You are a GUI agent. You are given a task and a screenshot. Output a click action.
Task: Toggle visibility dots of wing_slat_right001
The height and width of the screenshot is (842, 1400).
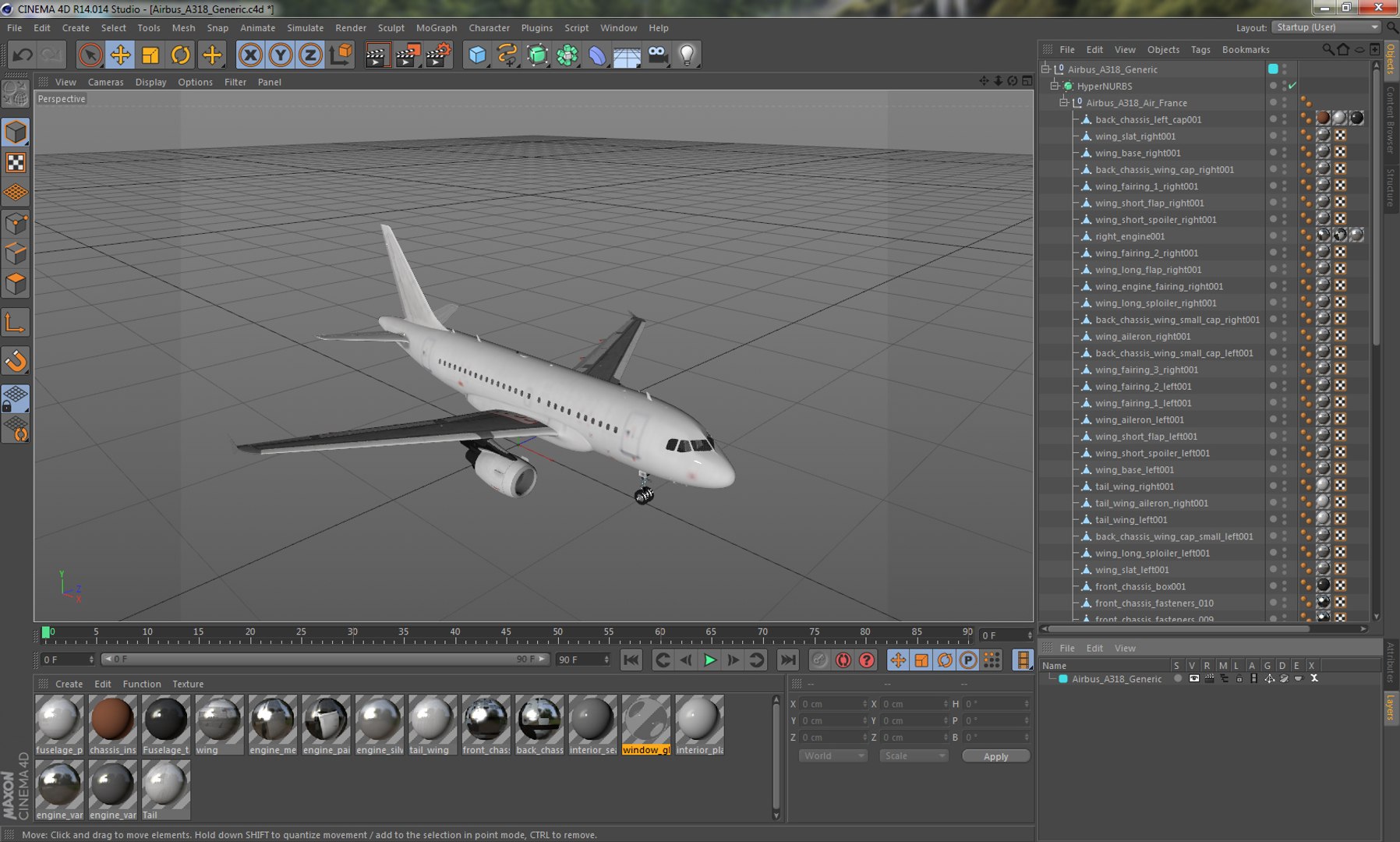coord(1285,136)
